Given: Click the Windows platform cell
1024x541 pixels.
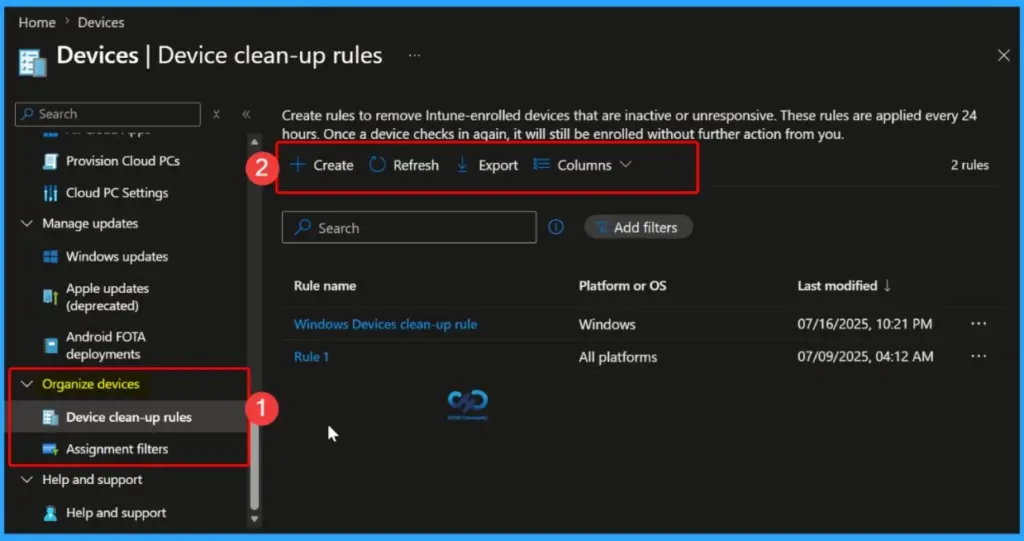Looking at the screenshot, I should (607, 324).
